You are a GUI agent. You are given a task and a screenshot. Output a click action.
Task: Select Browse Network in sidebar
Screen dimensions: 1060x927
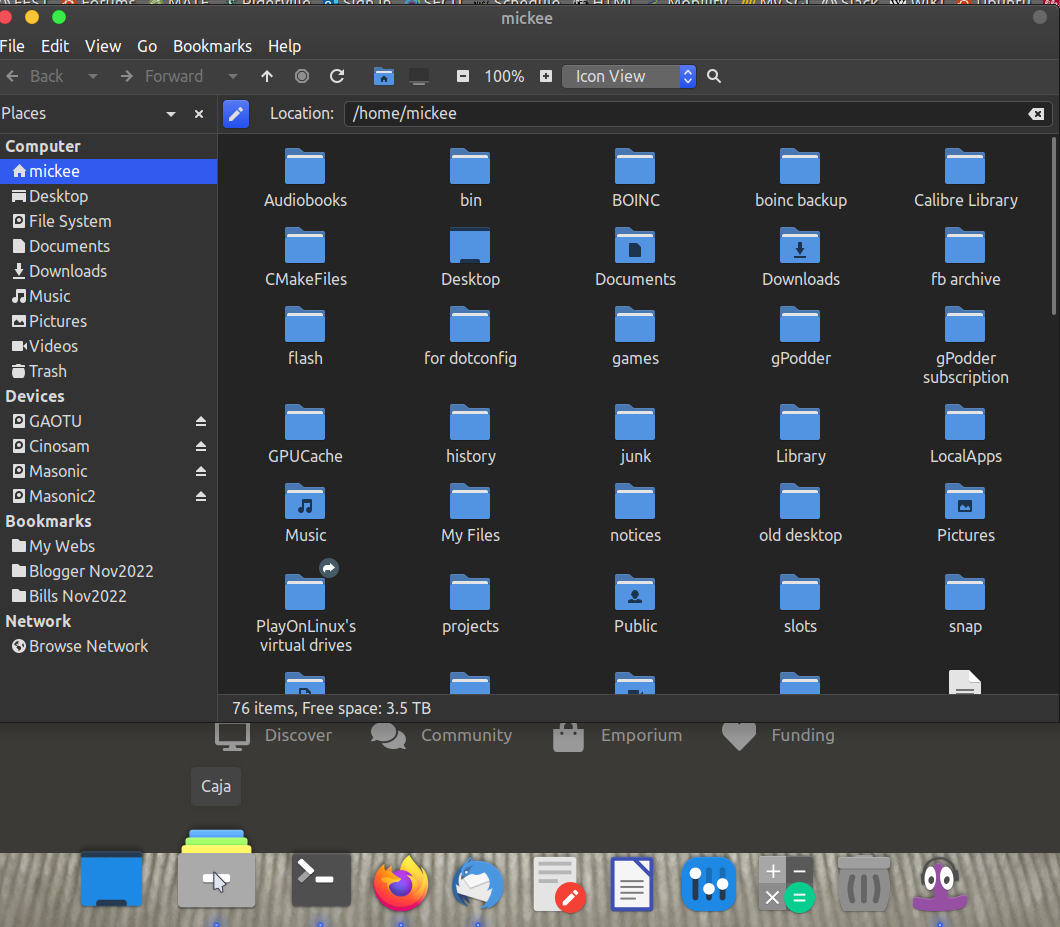point(108,646)
